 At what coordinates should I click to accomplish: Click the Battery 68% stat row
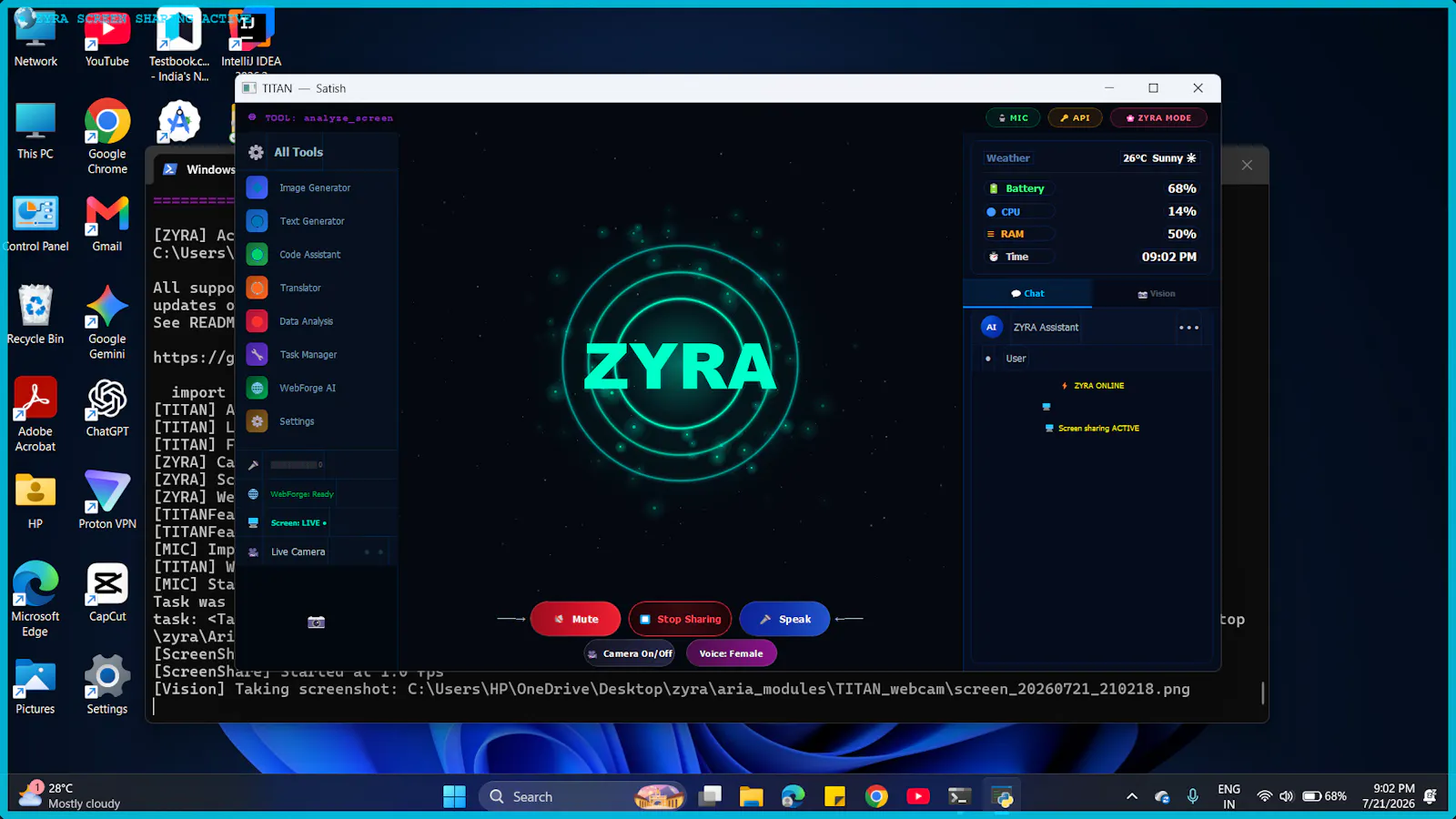[1091, 188]
